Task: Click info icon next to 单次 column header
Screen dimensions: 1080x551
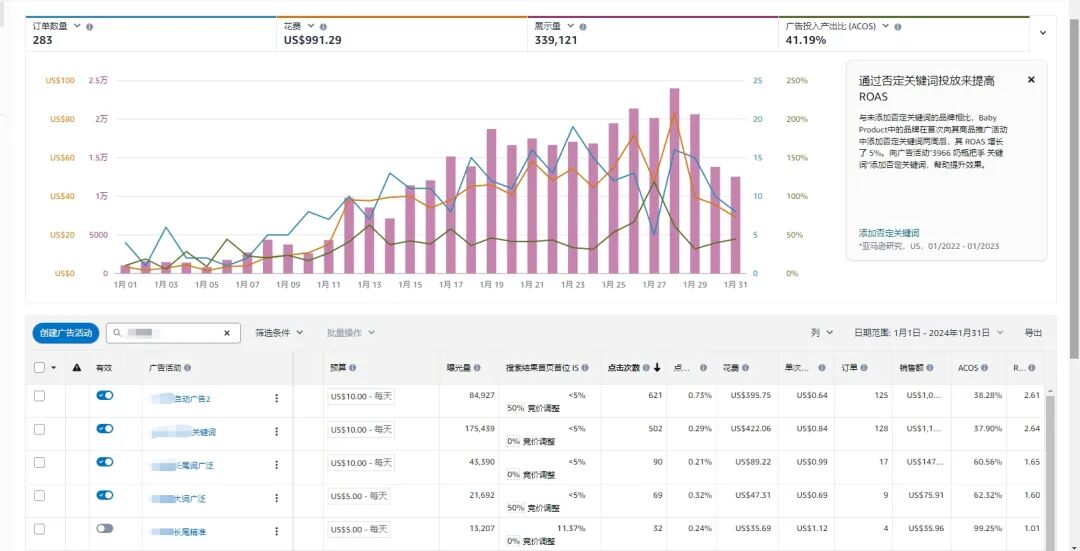Action: 822,368
